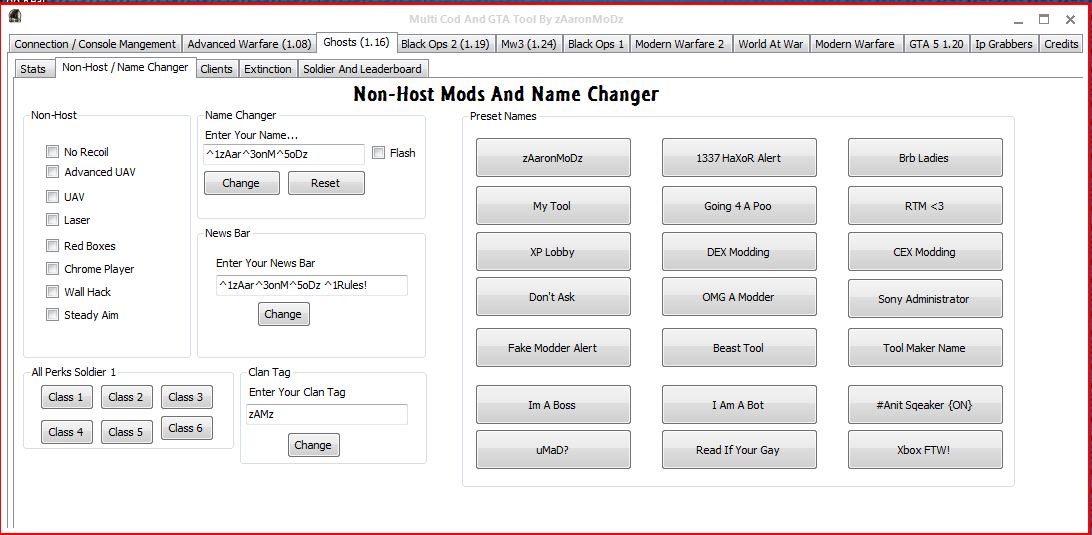Select the zAaronMoDz preset name
The width and height of the screenshot is (1092, 535).
(x=553, y=157)
